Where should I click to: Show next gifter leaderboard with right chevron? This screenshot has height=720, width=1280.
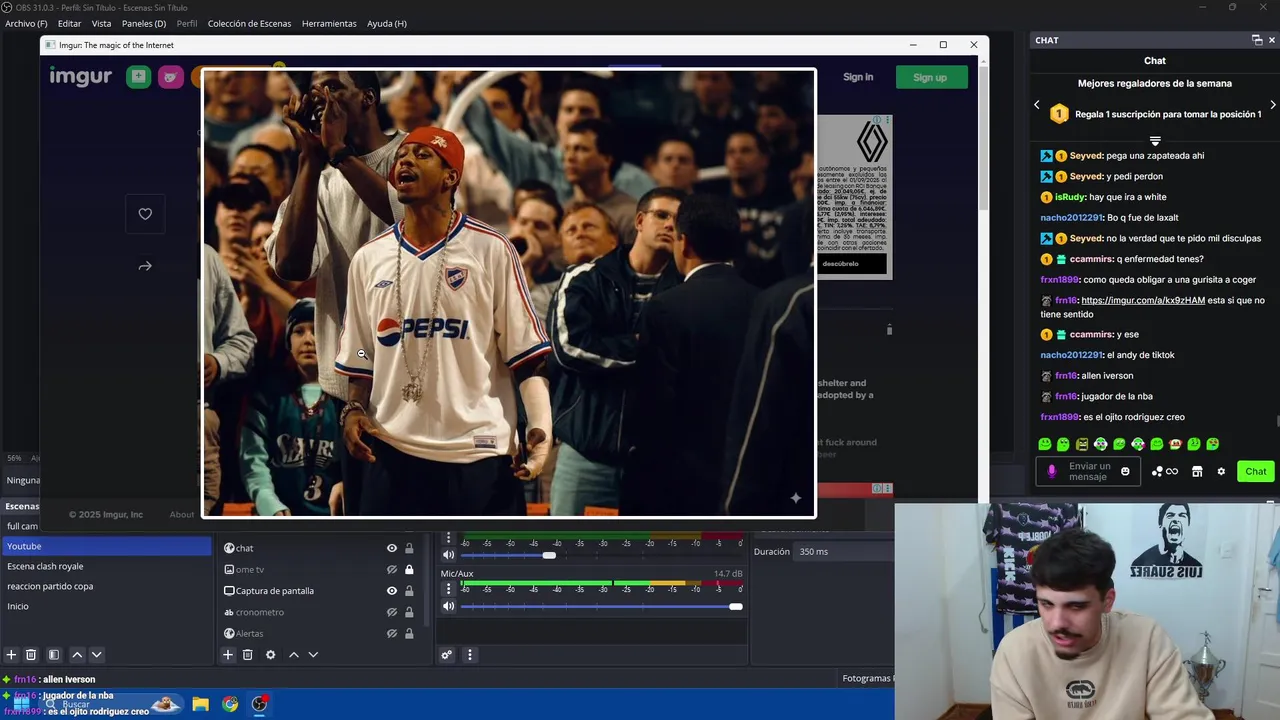tap(1272, 105)
